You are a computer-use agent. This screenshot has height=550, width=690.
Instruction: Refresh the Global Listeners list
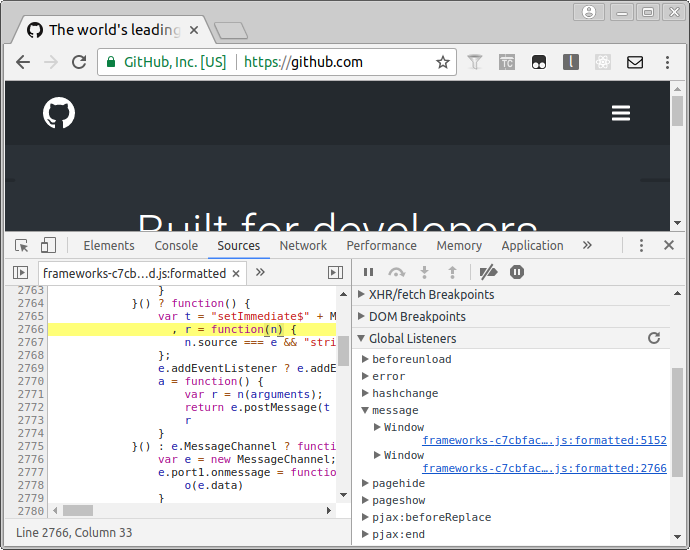point(654,338)
